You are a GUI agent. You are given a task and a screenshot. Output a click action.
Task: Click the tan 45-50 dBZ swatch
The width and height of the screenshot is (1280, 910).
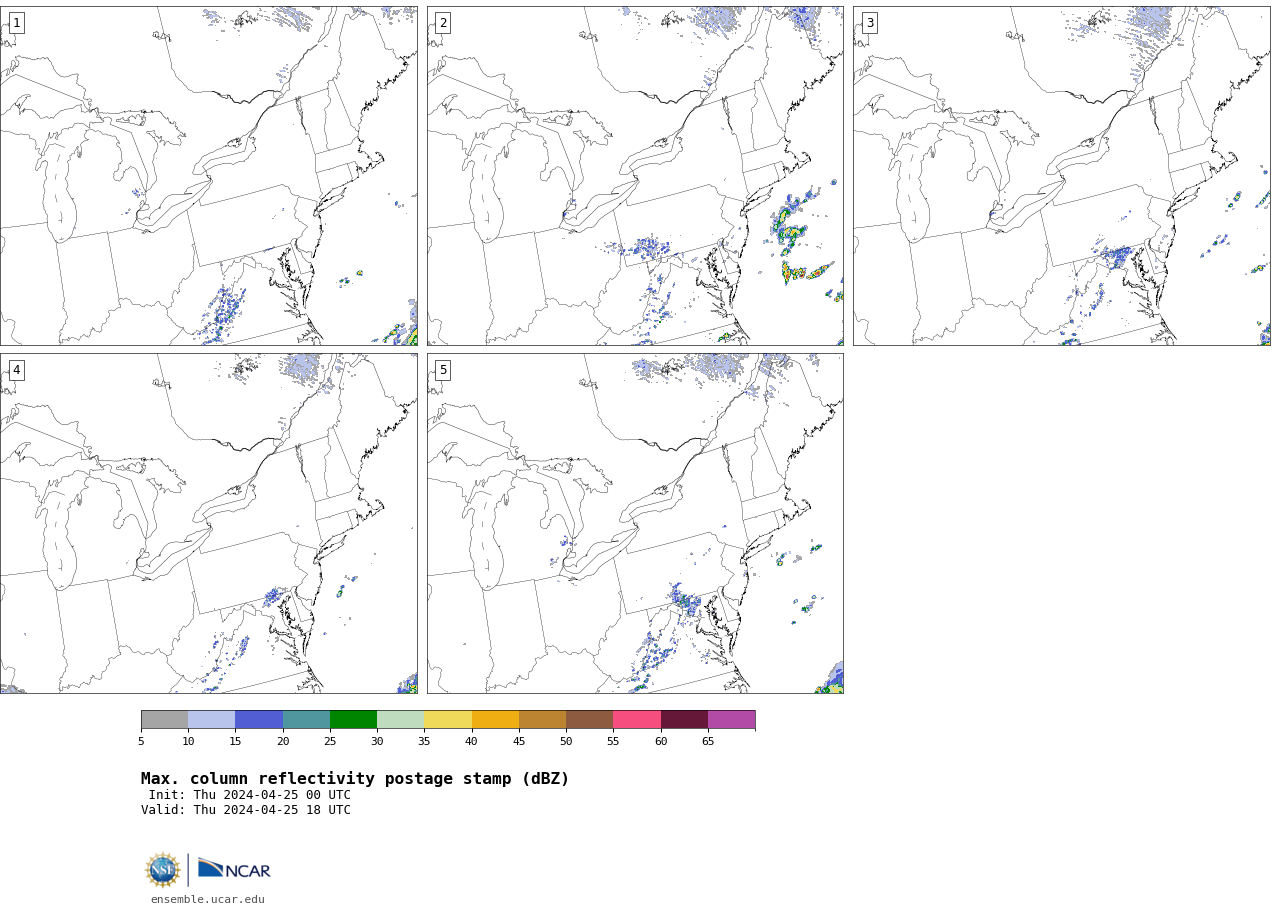(x=542, y=720)
